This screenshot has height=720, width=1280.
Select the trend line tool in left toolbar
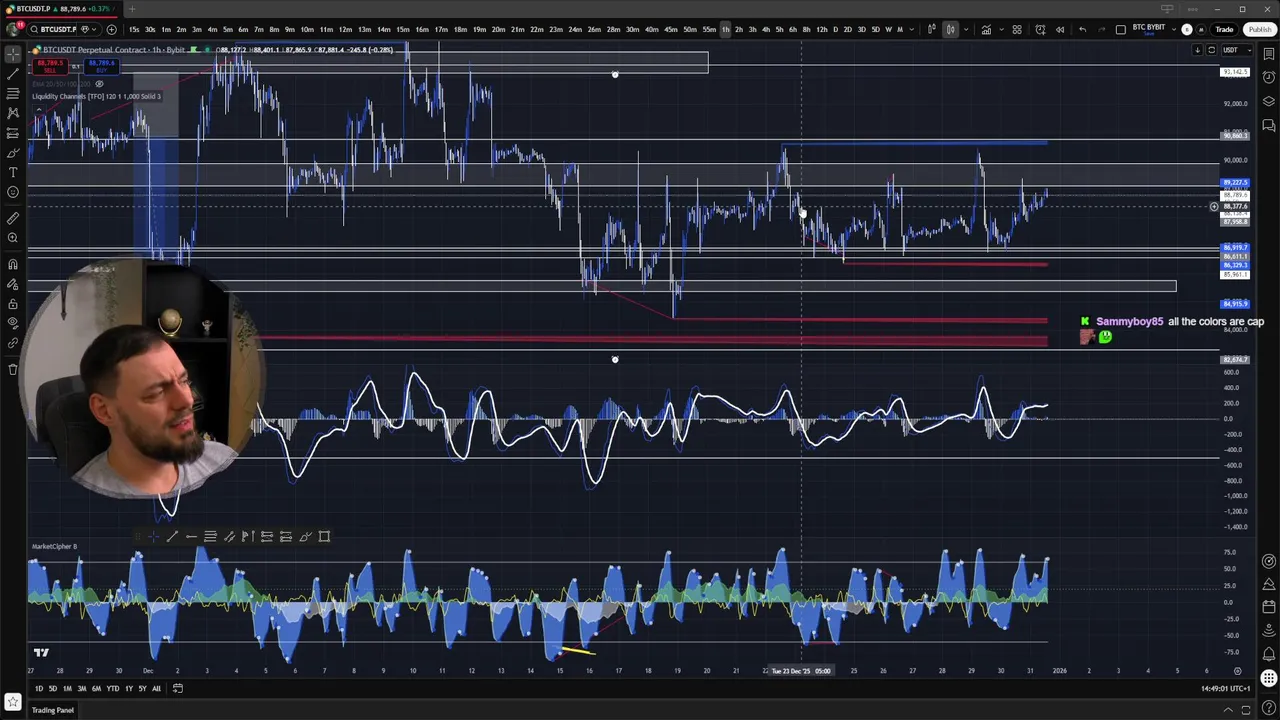click(13, 74)
